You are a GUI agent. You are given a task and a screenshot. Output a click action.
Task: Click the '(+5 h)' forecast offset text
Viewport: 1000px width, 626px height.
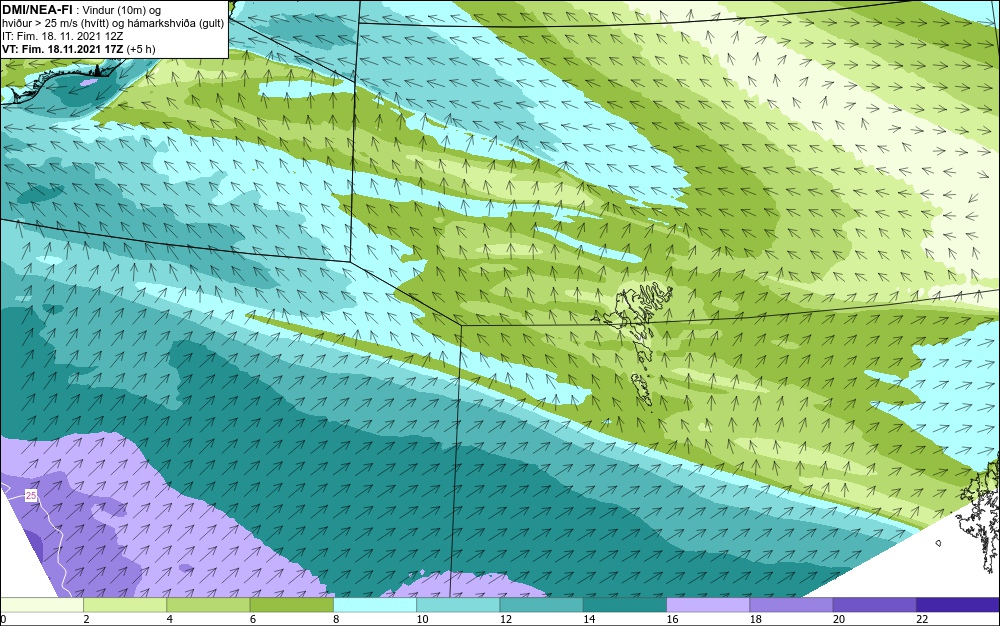point(141,49)
